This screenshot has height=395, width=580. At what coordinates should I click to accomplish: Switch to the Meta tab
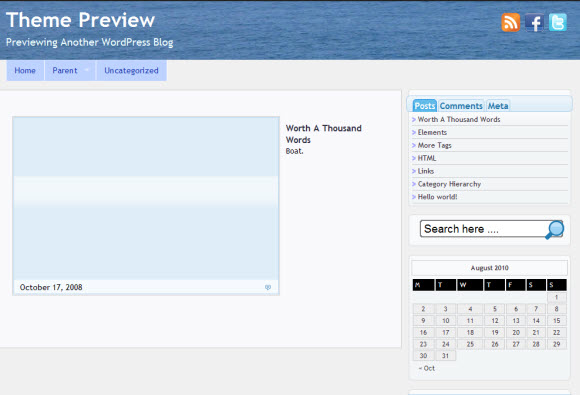[x=498, y=106]
